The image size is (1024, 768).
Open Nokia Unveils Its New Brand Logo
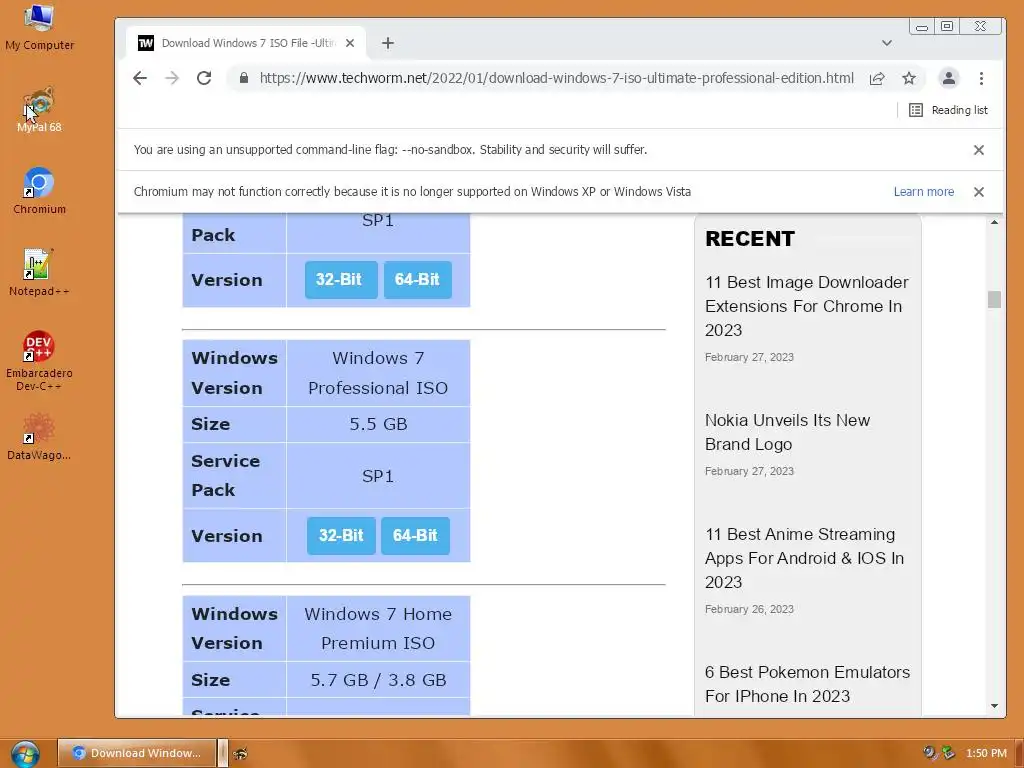[x=787, y=432]
